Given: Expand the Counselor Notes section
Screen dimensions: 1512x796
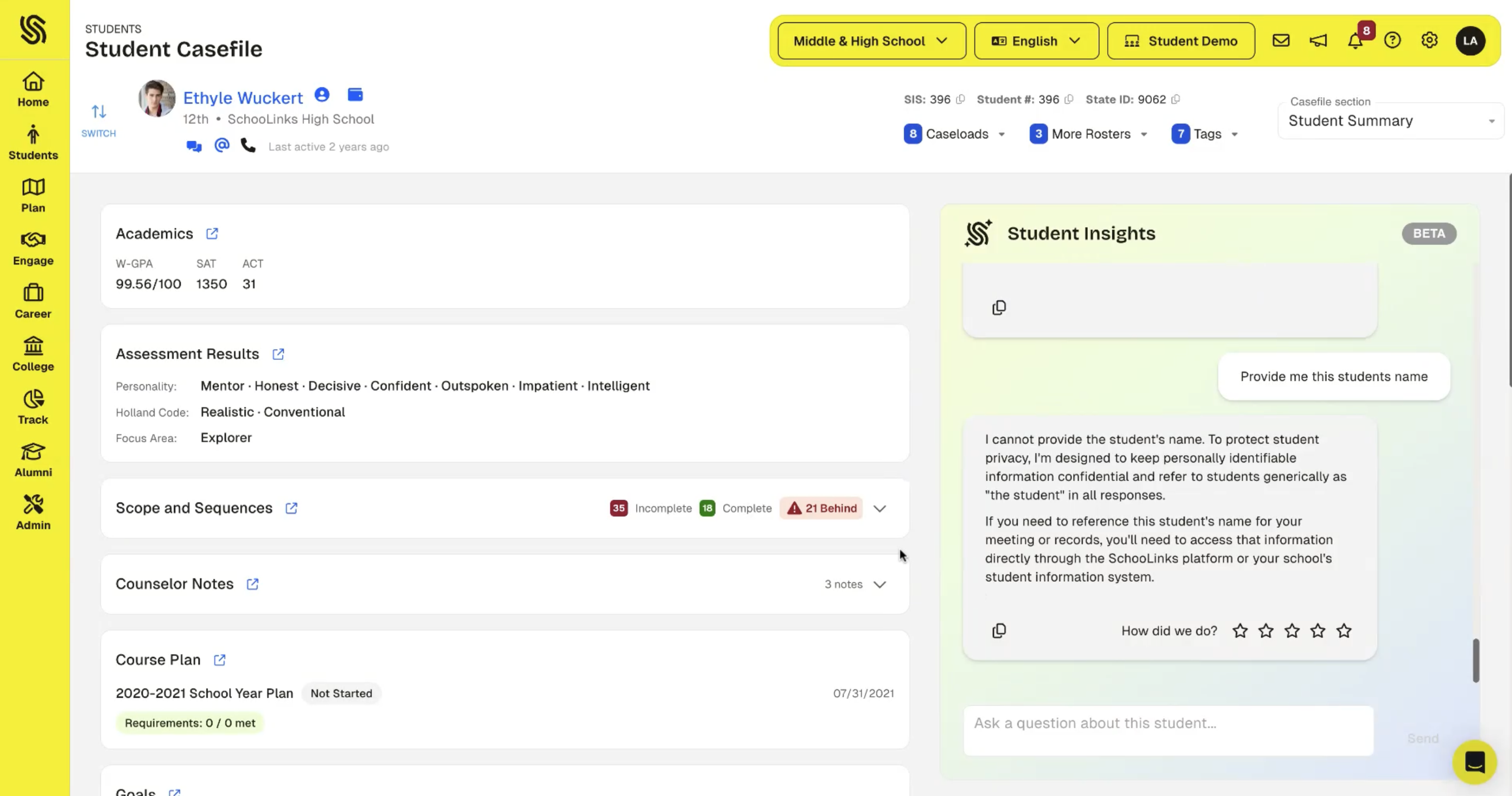Looking at the screenshot, I should 879,585.
